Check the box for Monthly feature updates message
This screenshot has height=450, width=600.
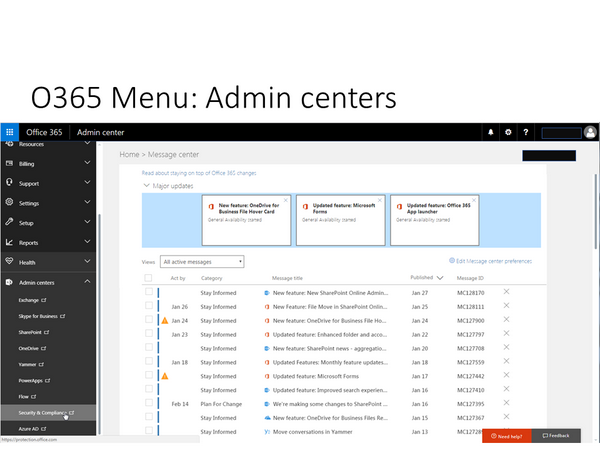click(149, 361)
